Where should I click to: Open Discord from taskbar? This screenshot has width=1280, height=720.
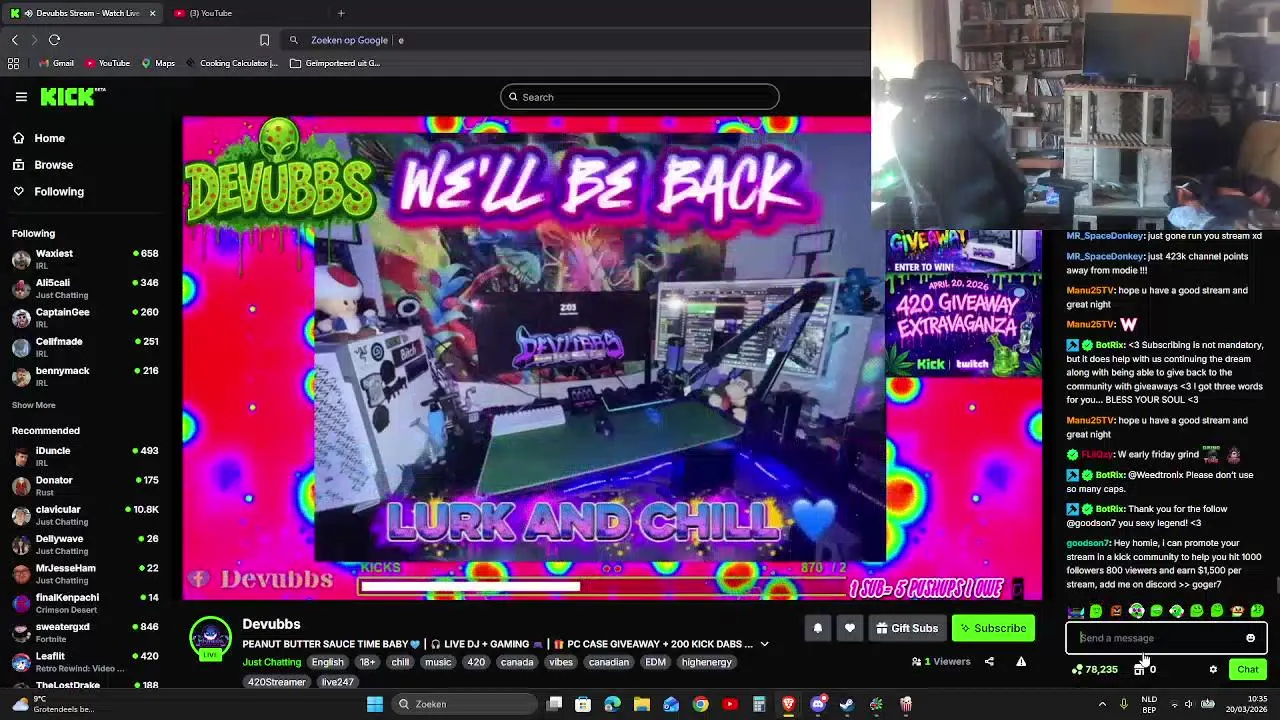coord(818,704)
